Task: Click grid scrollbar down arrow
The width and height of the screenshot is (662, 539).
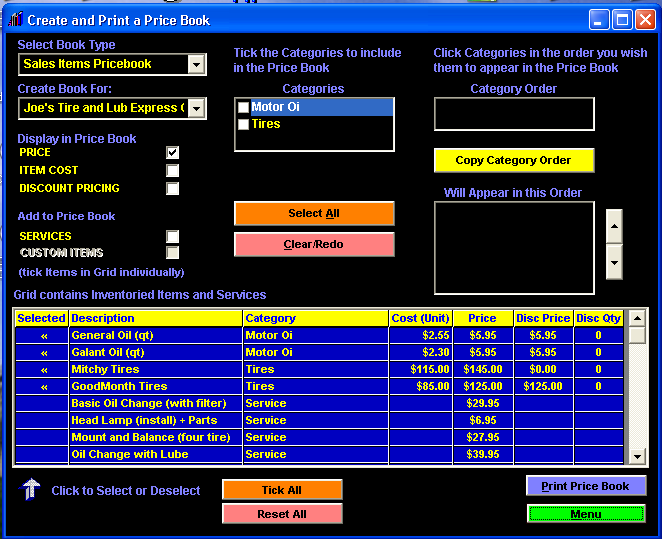Action: click(x=637, y=456)
